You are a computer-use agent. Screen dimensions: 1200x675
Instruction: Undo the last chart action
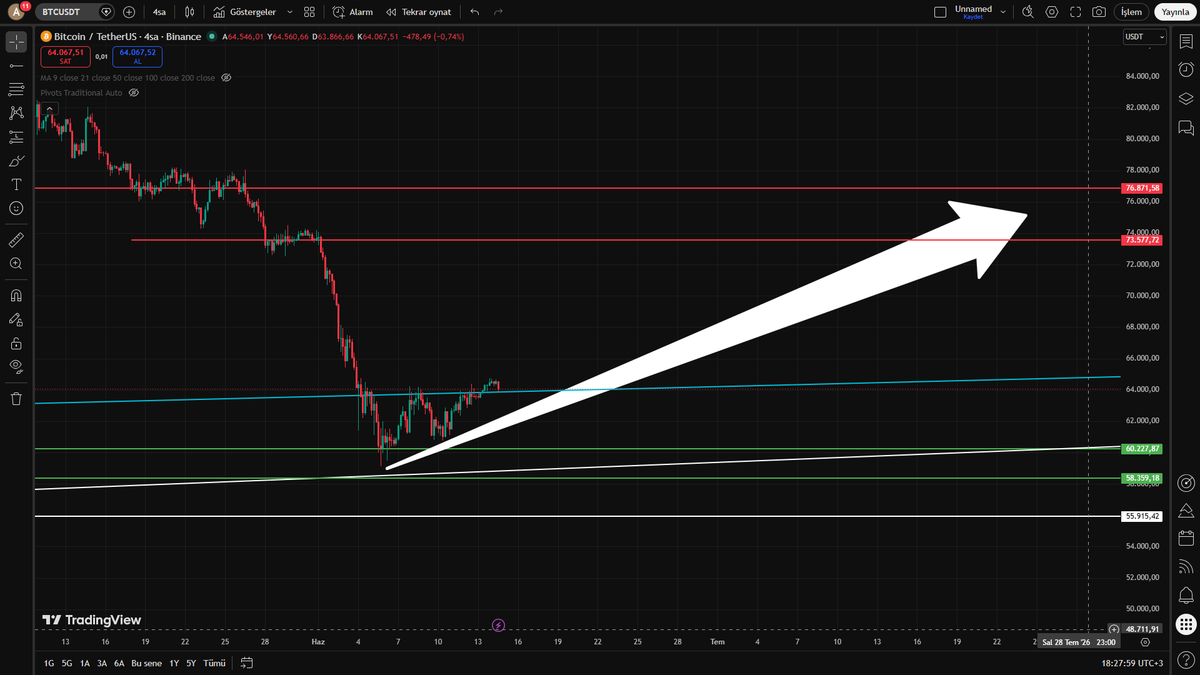tap(474, 12)
